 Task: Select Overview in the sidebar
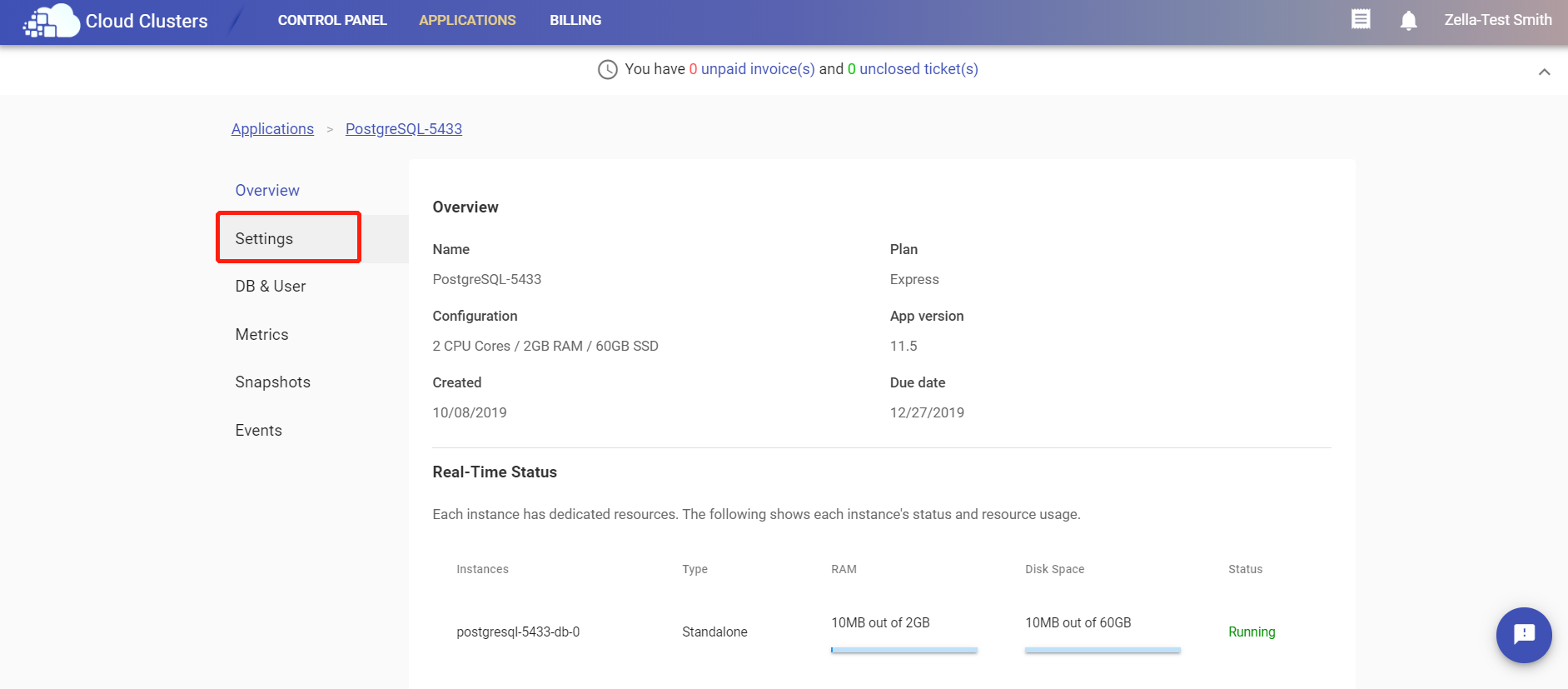point(267,191)
